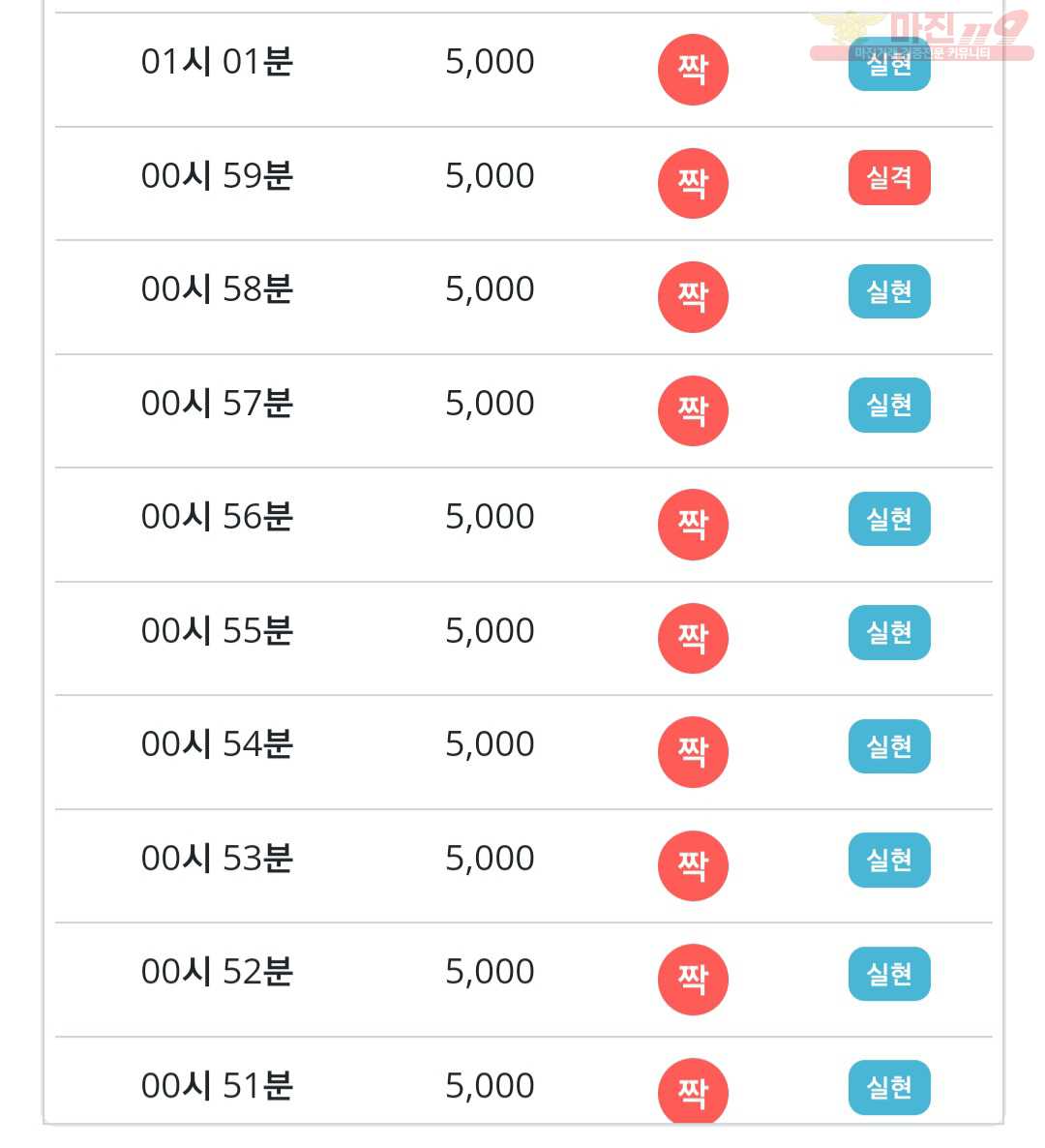Tap the red 짝 circle in 00시 54분 row
This screenshot has width=1045, height=1148.
(x=692, y=752)
